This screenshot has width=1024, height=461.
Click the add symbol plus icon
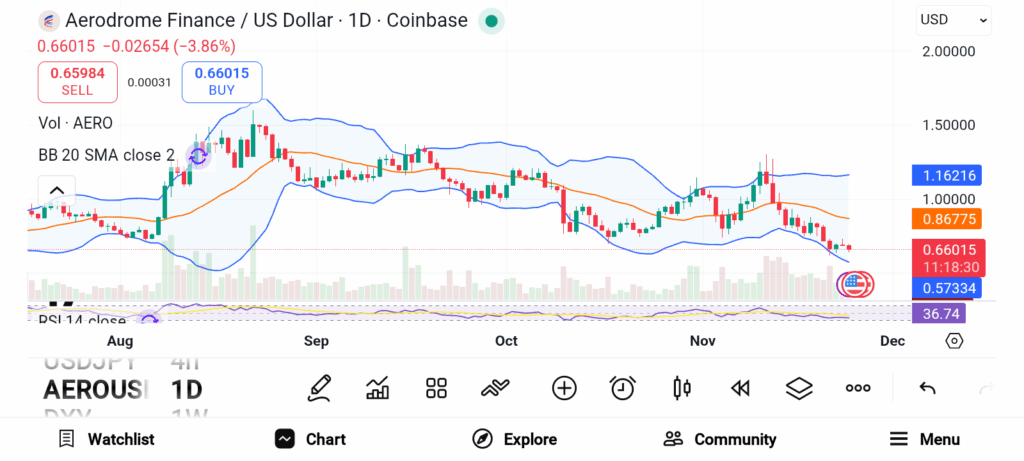564,388
